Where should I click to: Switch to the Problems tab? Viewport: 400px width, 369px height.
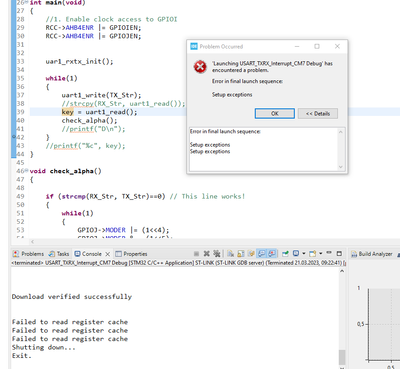tap(28, 254)
